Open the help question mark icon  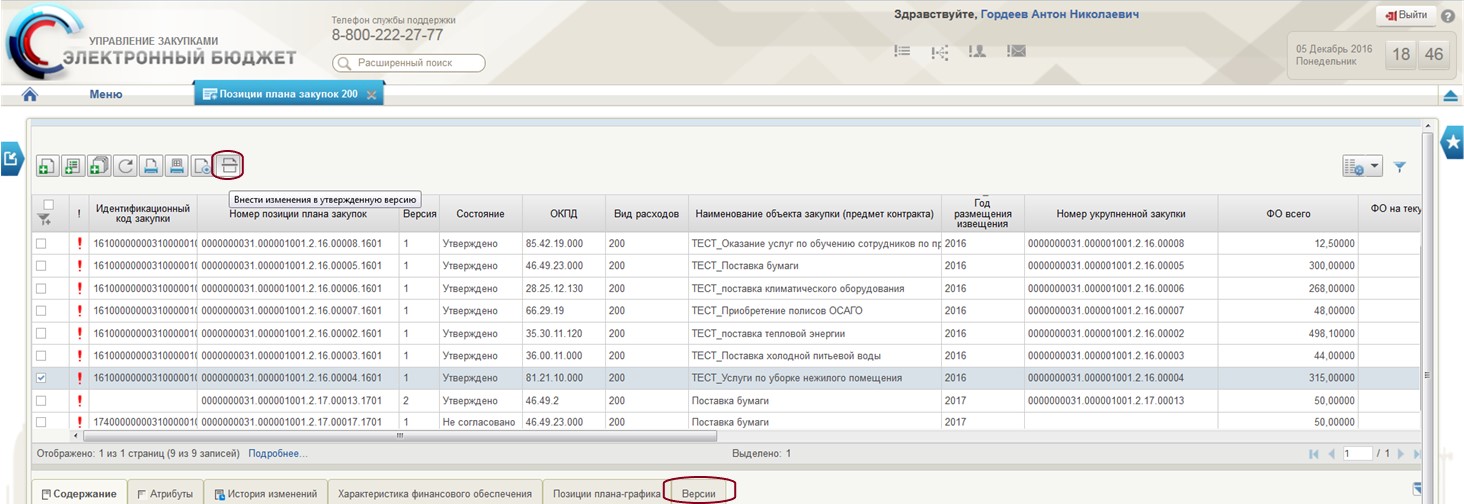1447,16
